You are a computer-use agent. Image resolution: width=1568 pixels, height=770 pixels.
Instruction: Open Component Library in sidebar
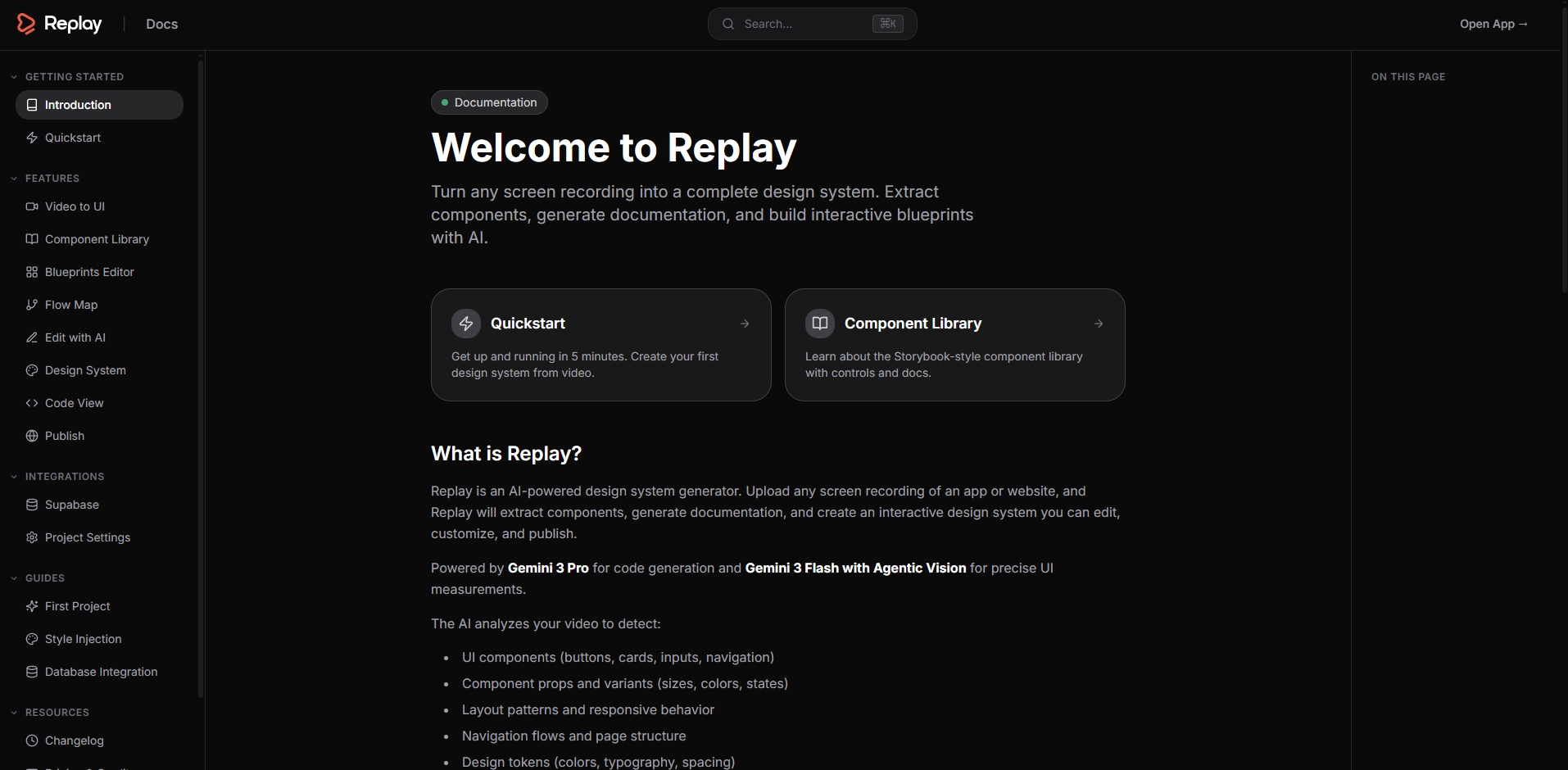point(99,239)
